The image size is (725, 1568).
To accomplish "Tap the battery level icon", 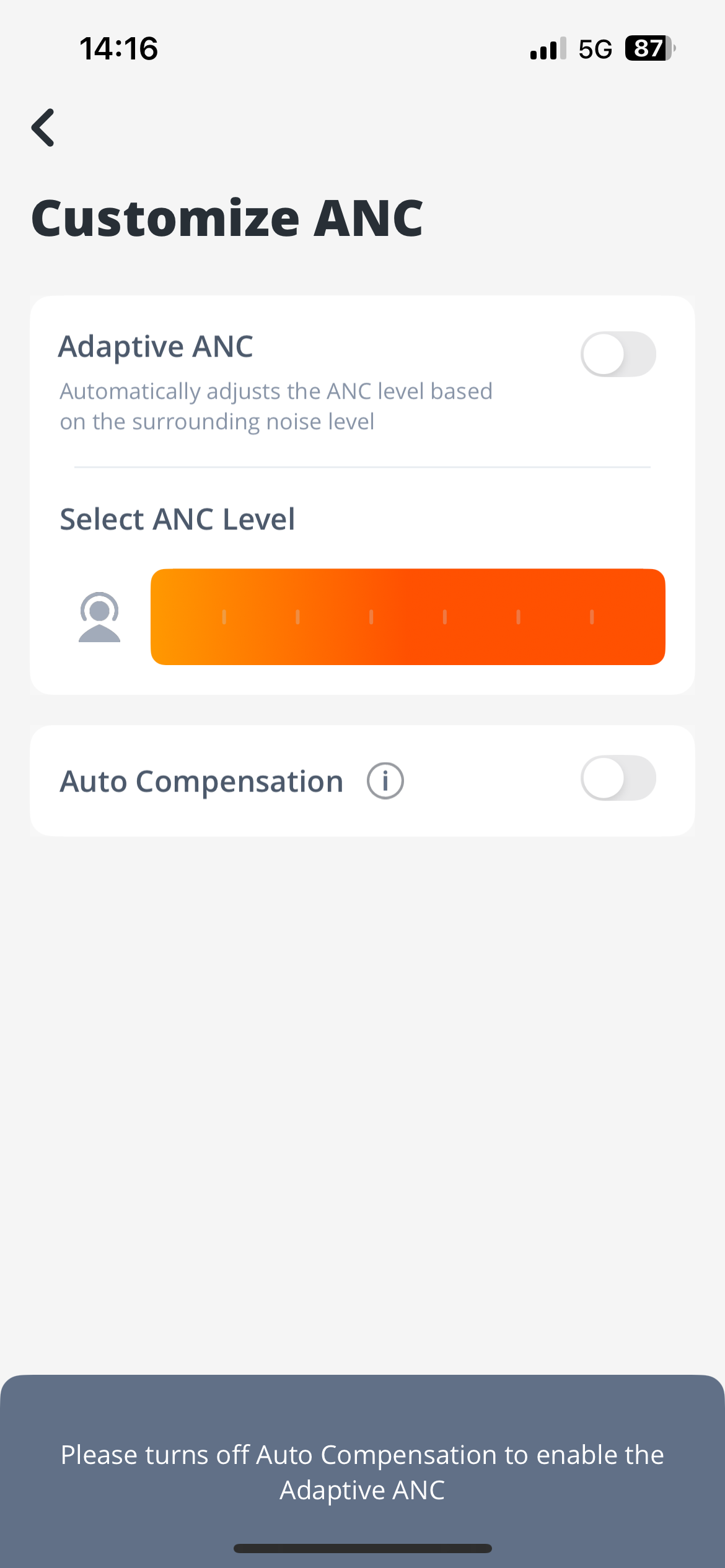I will tap(650, 48).
